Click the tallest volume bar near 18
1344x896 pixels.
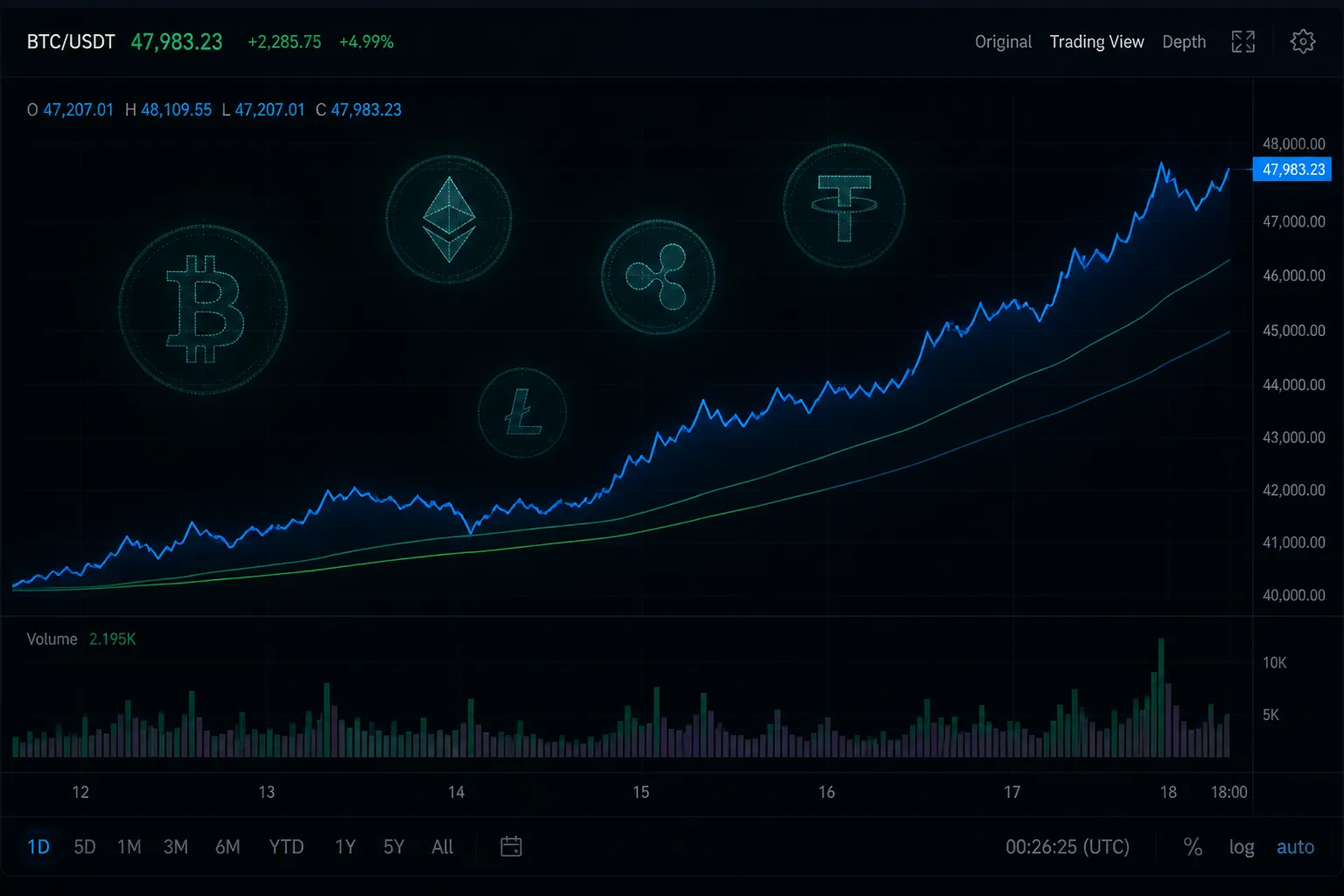pos(1161,697)
